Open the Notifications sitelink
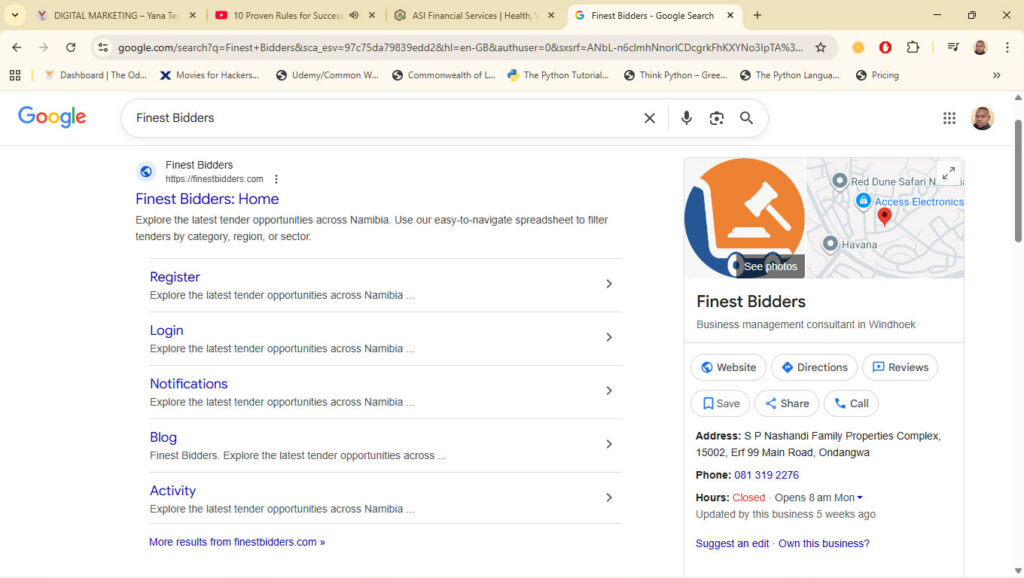This screenshot has height=578, width=1024. click(x=189, y=384)
